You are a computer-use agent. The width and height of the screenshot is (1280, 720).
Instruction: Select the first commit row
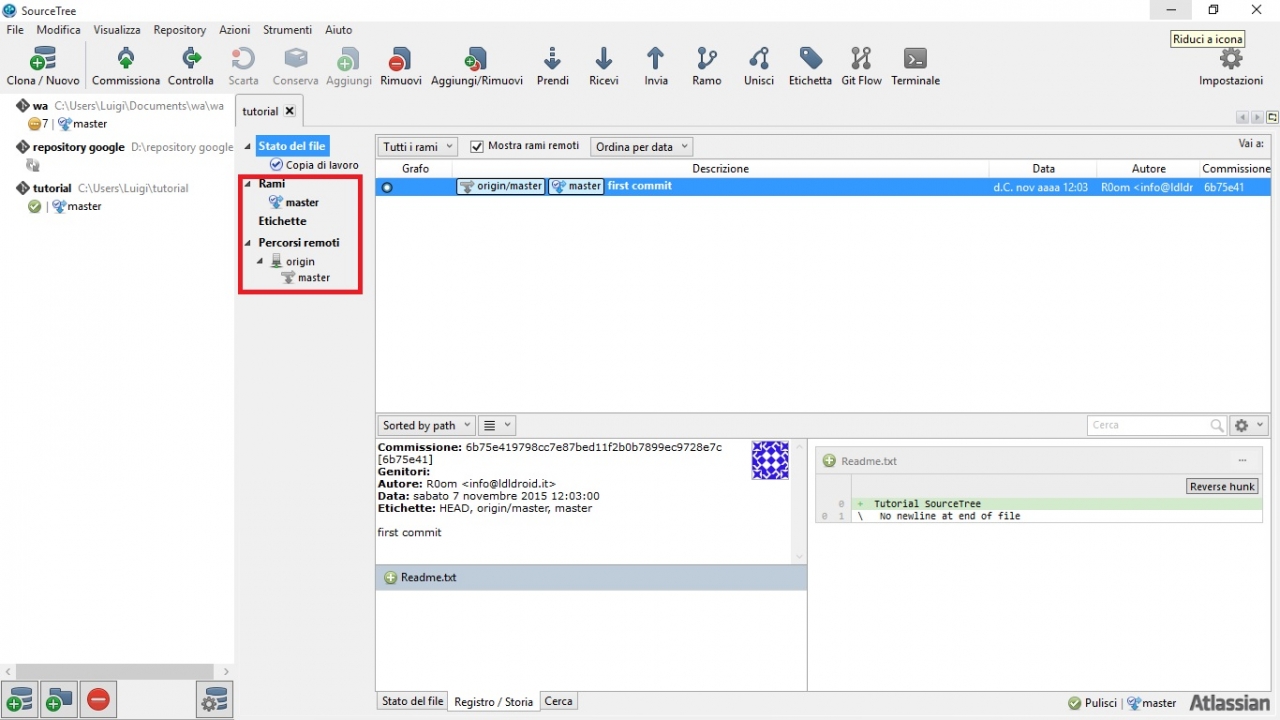coord(823,187)
